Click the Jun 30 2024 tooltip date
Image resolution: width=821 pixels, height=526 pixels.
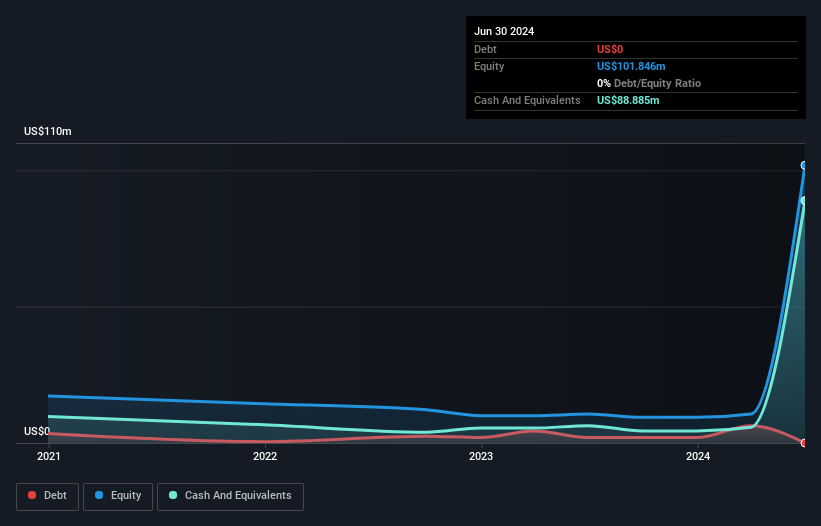504,31
